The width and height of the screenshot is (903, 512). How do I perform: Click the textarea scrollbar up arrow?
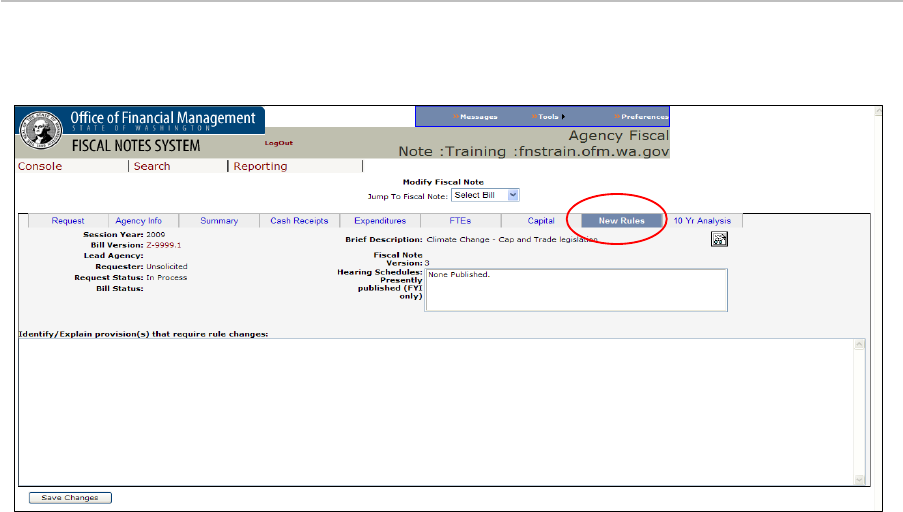pos(859,344)
